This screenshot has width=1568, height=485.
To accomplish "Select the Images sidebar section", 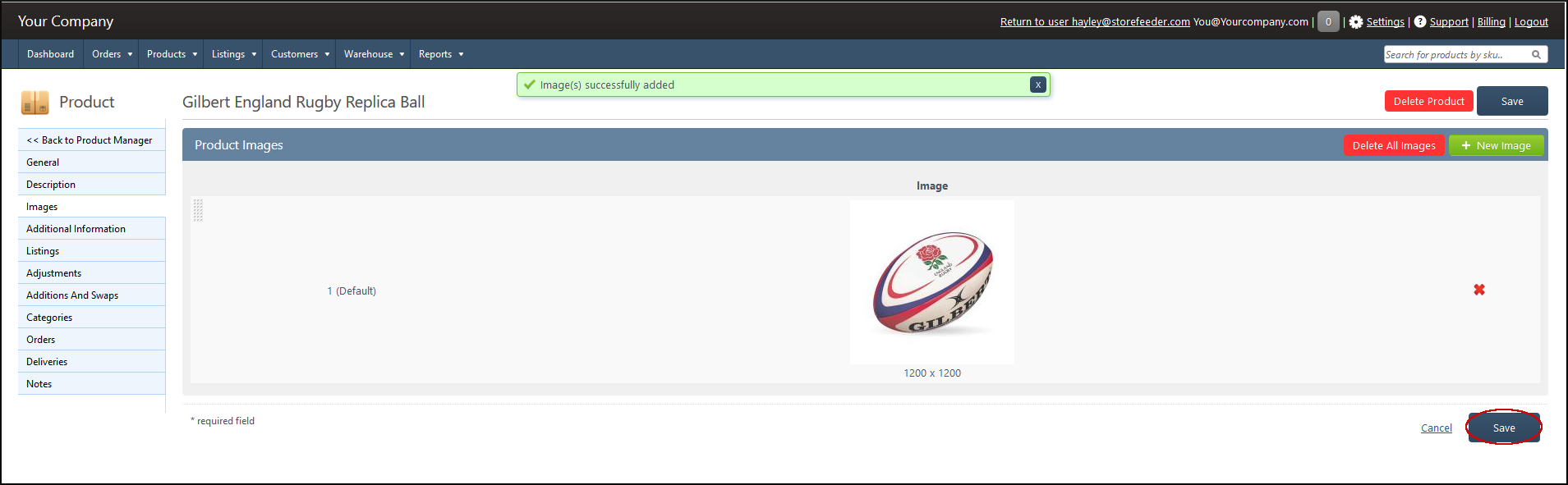I will (92, 207).
